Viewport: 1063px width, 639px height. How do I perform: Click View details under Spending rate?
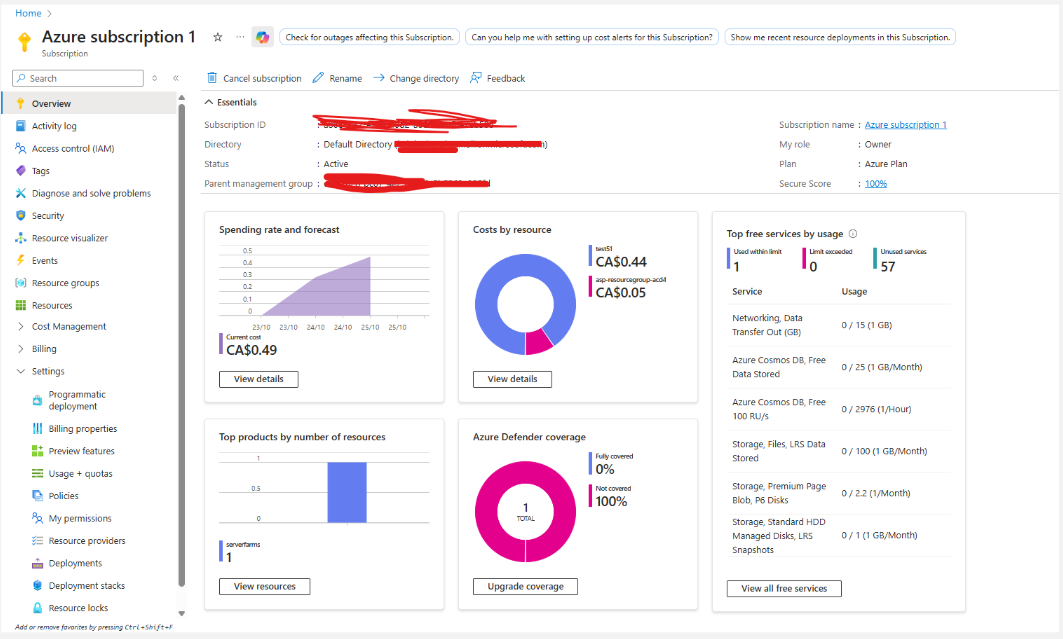[x=258, y=379]
